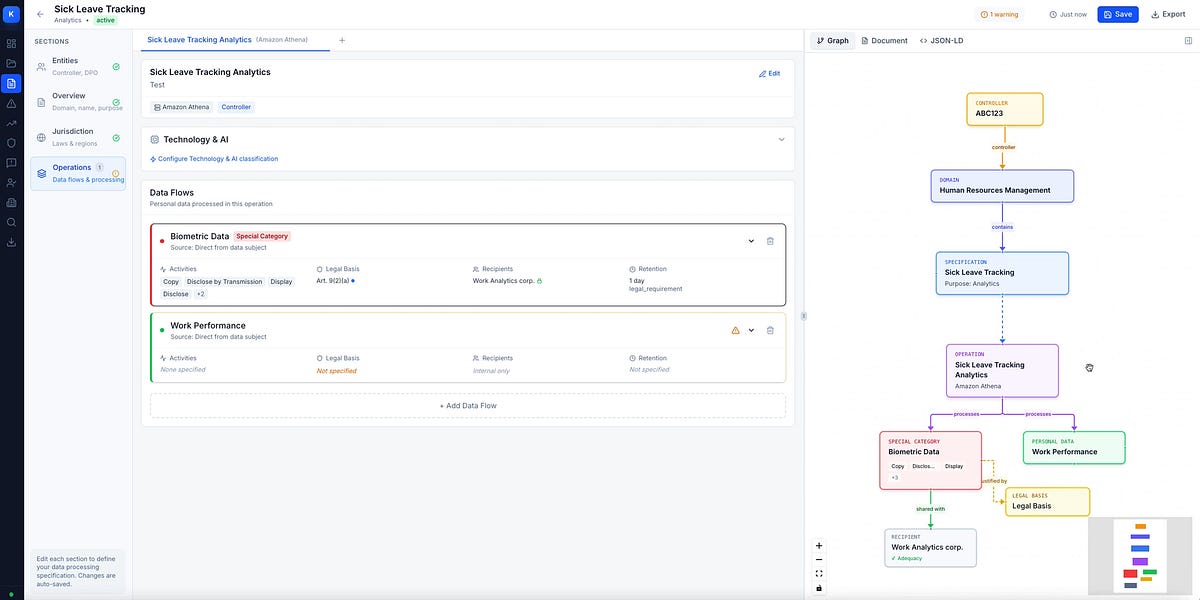Delete the Biometric Data flow with trash icon
1200x600 pixels.
tap(770, 241)
